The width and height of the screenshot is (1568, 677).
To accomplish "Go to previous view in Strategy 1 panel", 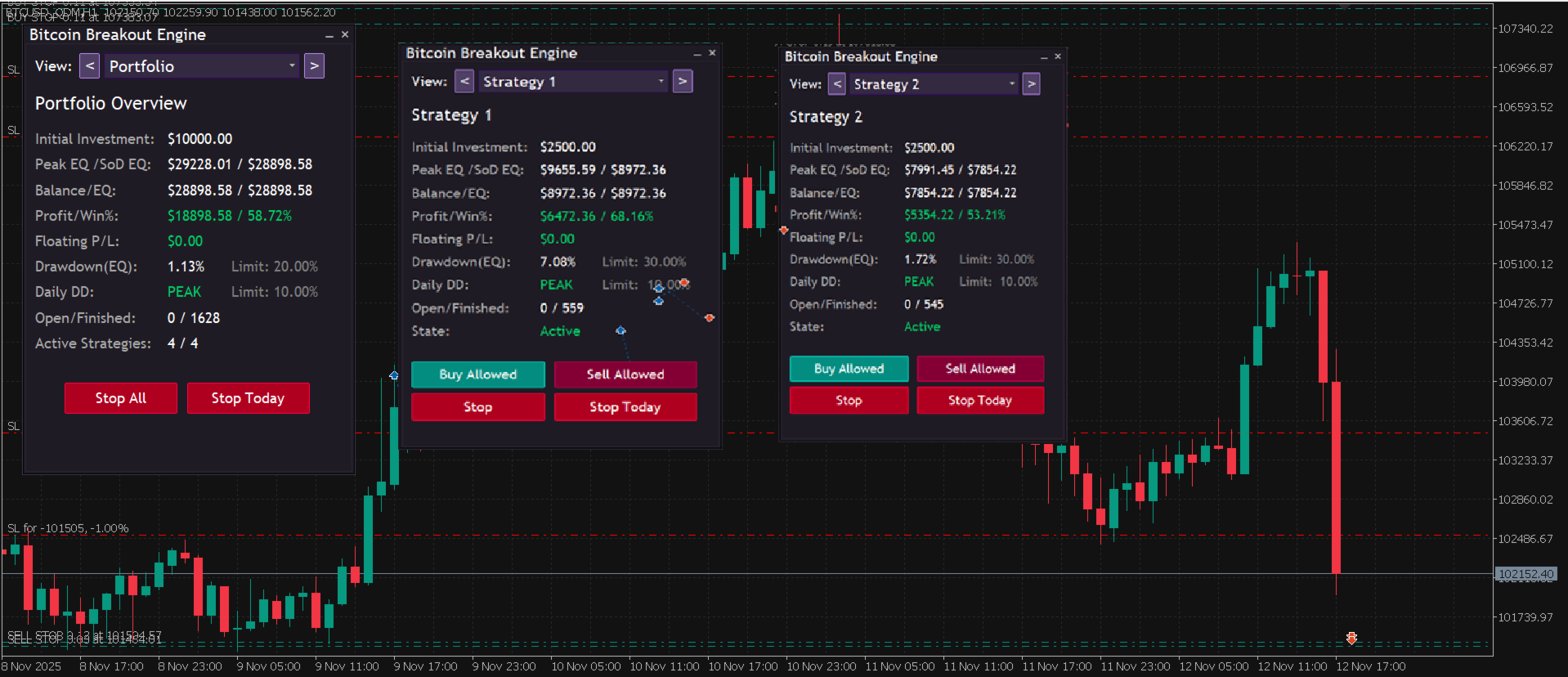I will (464, 81).
